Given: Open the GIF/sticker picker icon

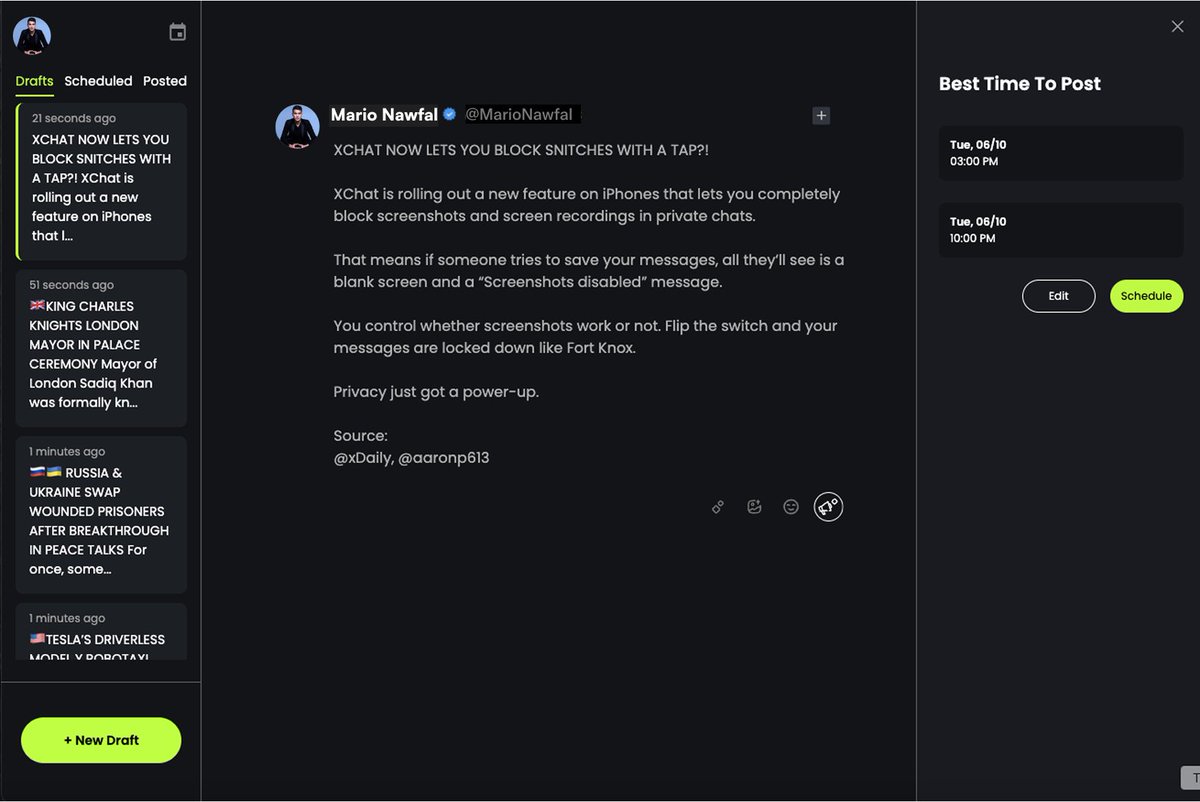Looking at the screenshot, I should [754, 507].
